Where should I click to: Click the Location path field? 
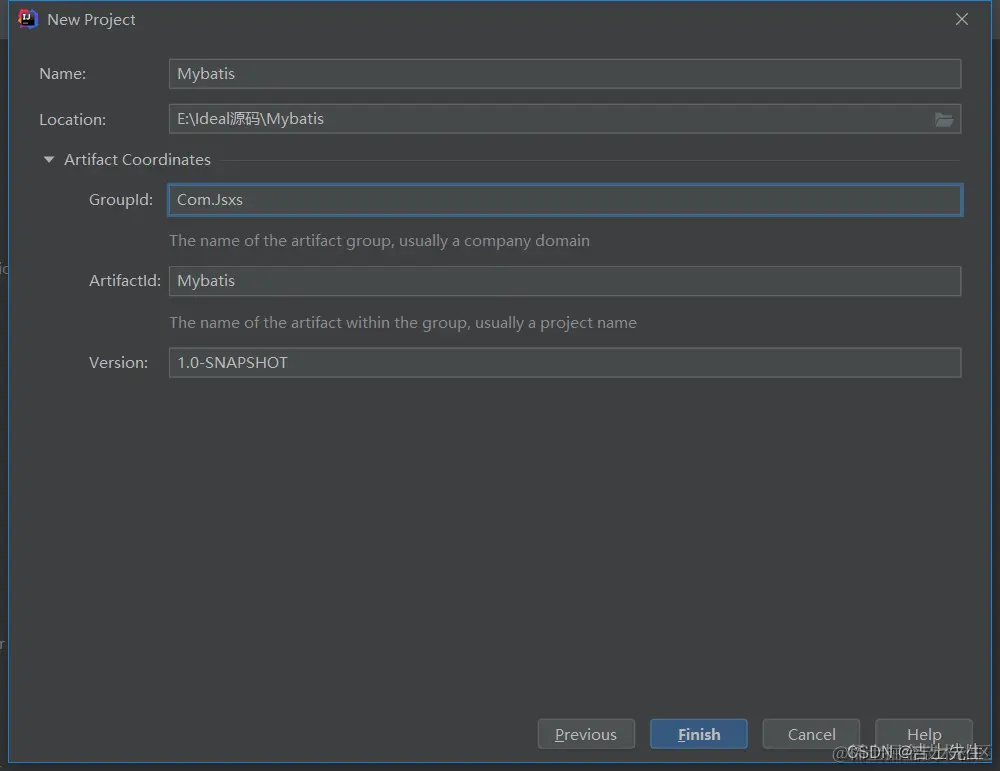click(564, 119)
